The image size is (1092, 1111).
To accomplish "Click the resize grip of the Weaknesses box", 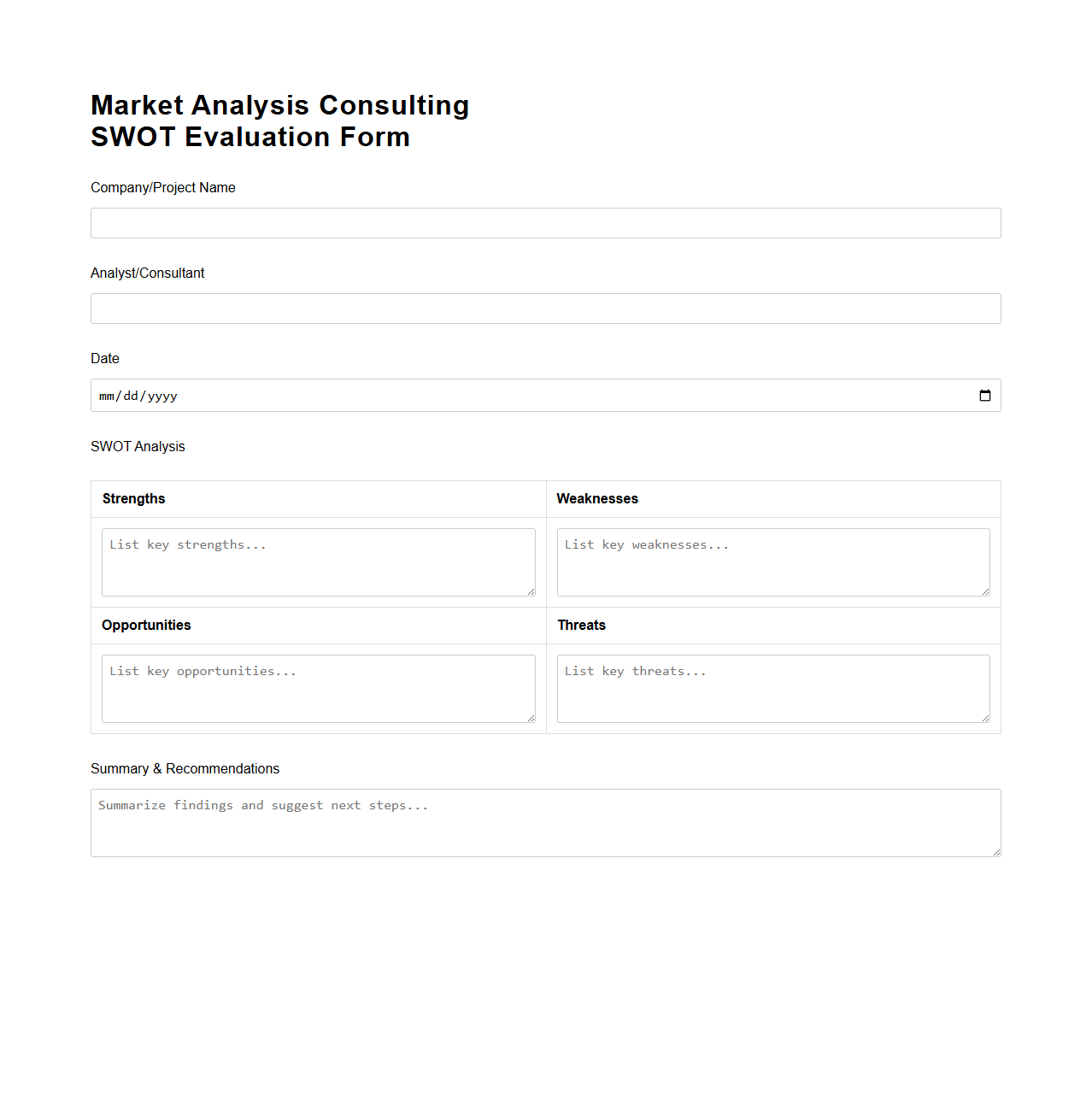I will tap(985, 592).
